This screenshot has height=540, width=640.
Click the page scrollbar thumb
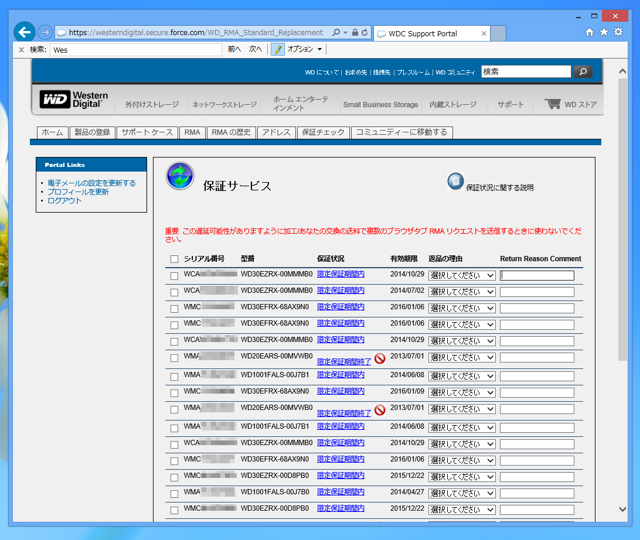coord(622,220)
